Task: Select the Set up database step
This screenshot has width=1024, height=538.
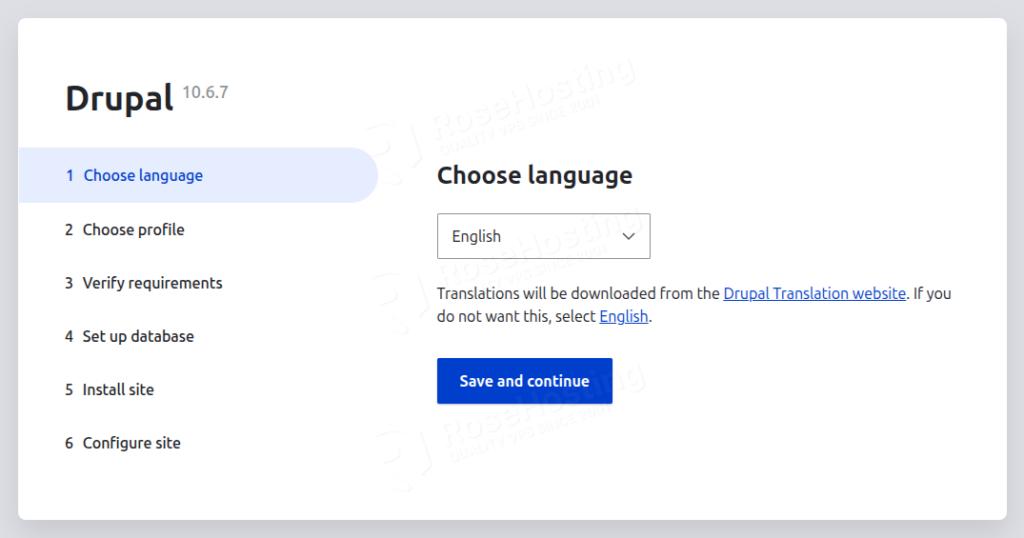Action: click(x=129, y=336)
